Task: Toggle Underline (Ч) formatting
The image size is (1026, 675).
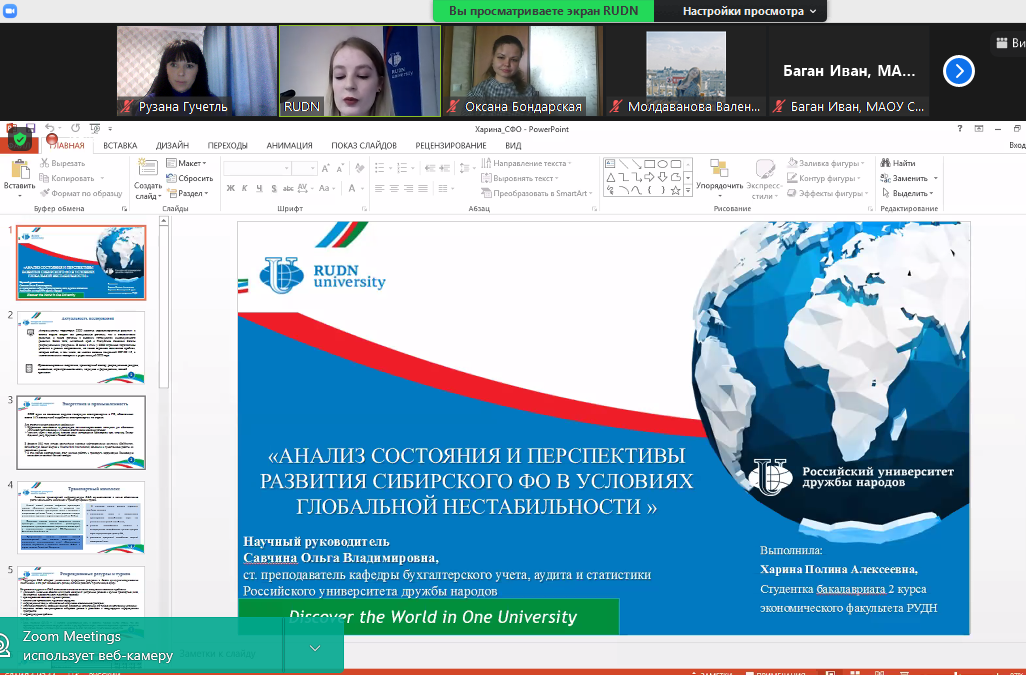Action: click(259, 188)
